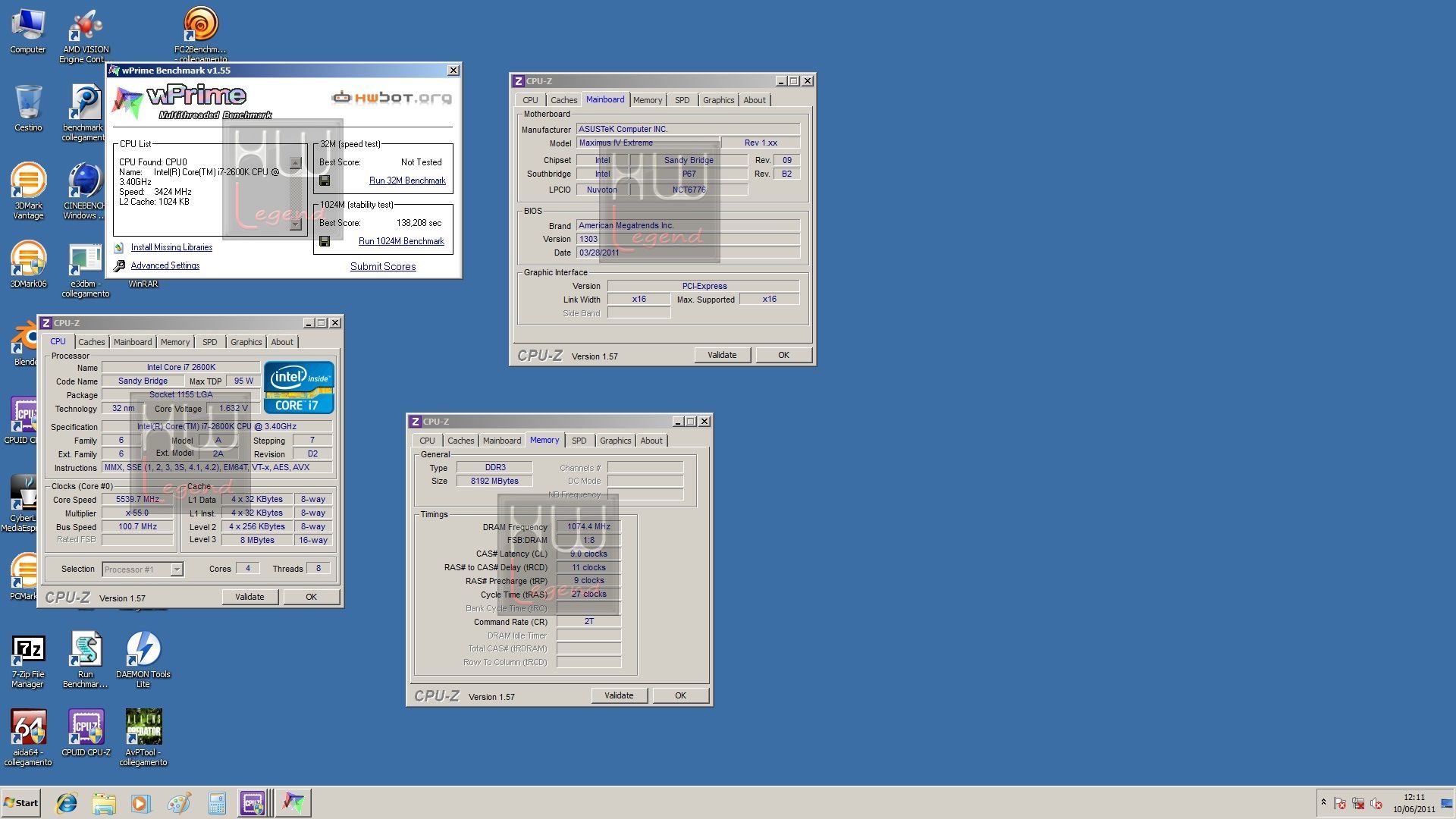Launch DAEMON Tools Lite icon
The image size is (1456, 819).
click(143, 660)
